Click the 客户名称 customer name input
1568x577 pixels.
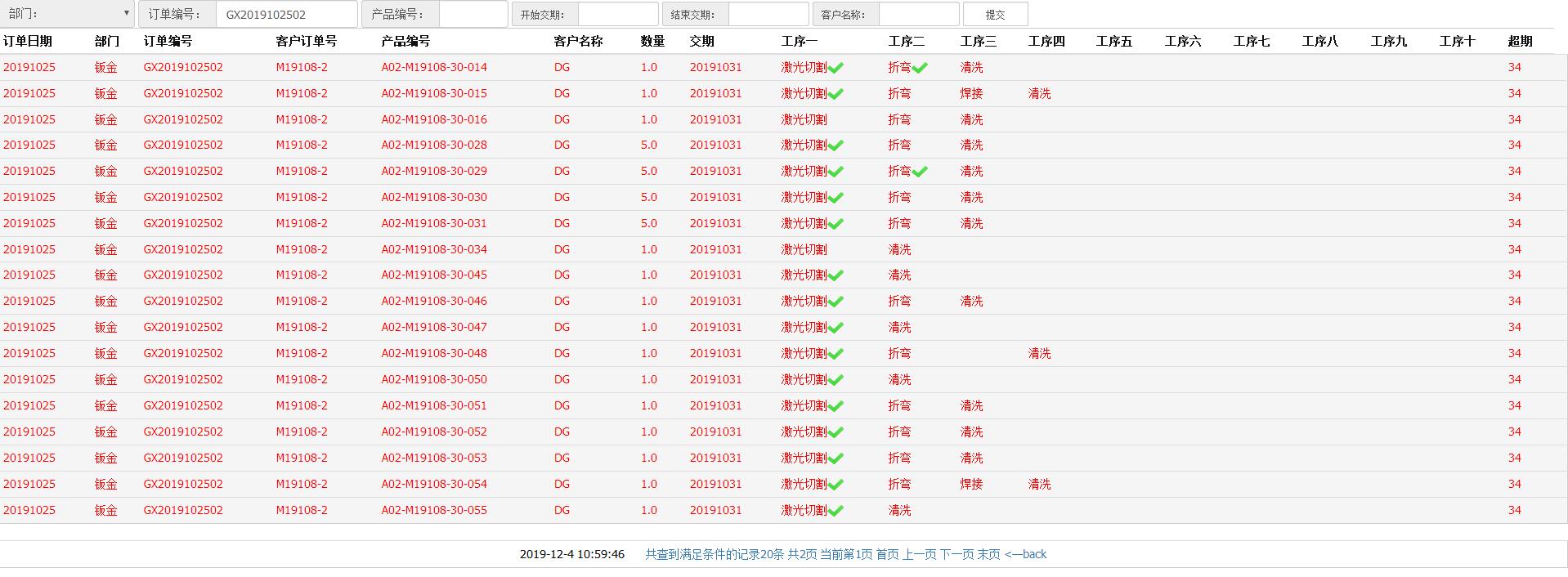[918, 15]
